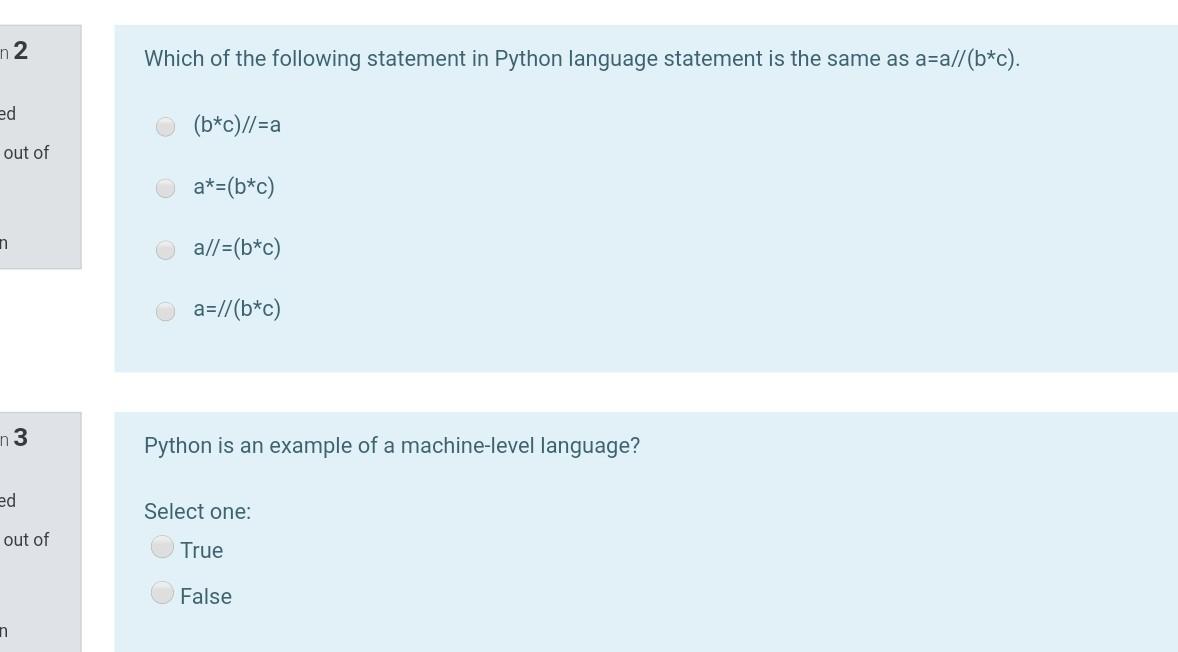Click the Question 2 sidebar info panel
This screenshot has width=1178, height=652.
40,145
